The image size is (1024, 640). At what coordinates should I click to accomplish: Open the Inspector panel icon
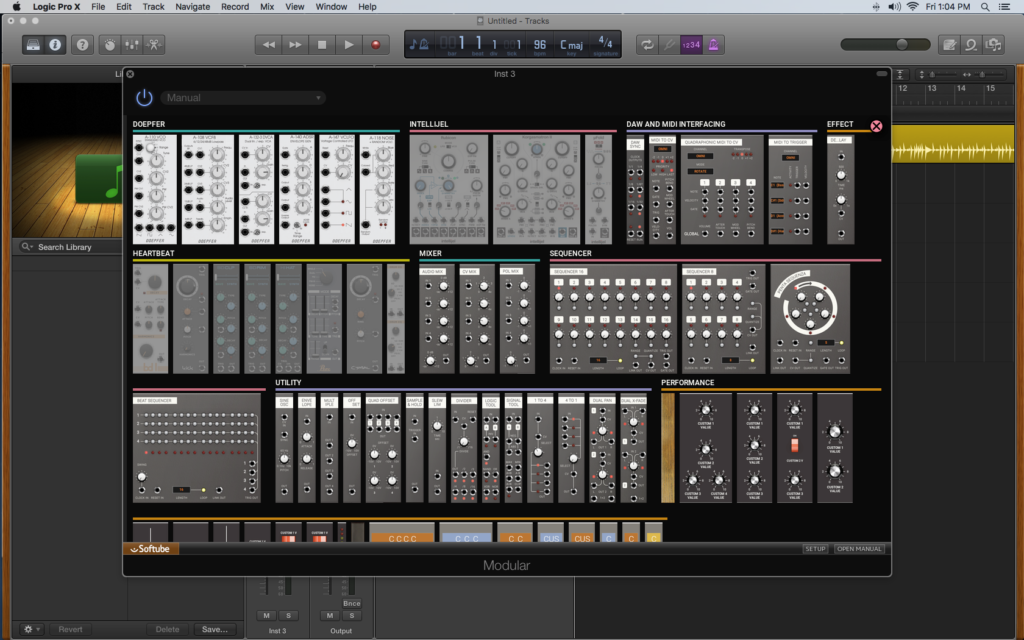(54, 44)
